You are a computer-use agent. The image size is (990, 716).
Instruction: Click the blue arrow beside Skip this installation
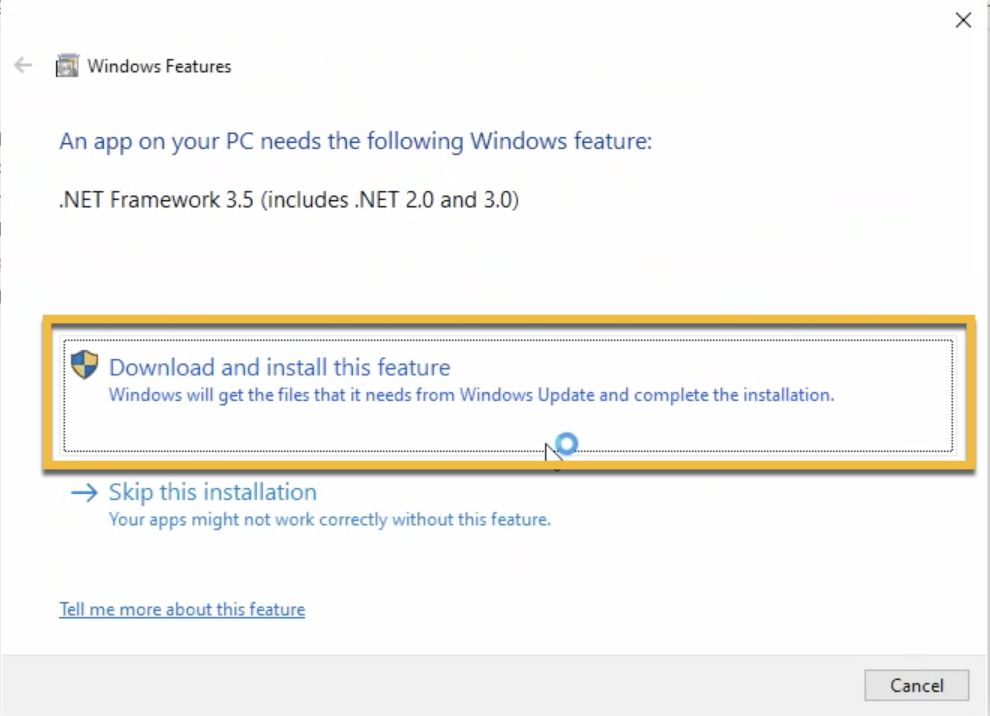85,492
